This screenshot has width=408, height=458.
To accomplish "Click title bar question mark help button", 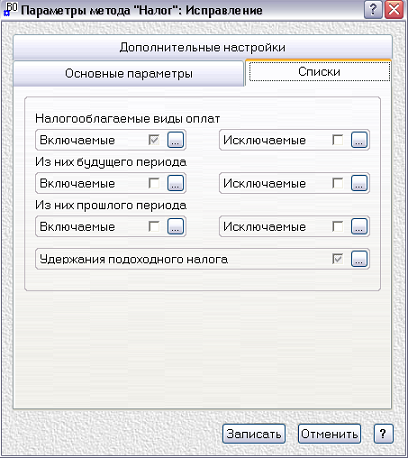I will pos(373,10).
